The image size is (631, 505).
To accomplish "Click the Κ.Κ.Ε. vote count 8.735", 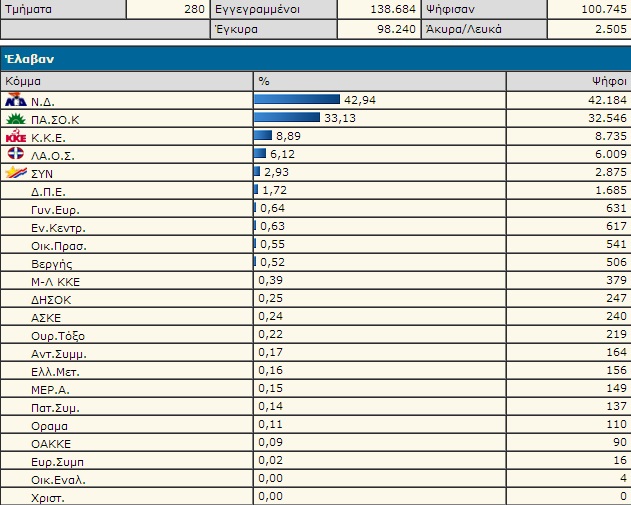I will click(x=611, y=136).
